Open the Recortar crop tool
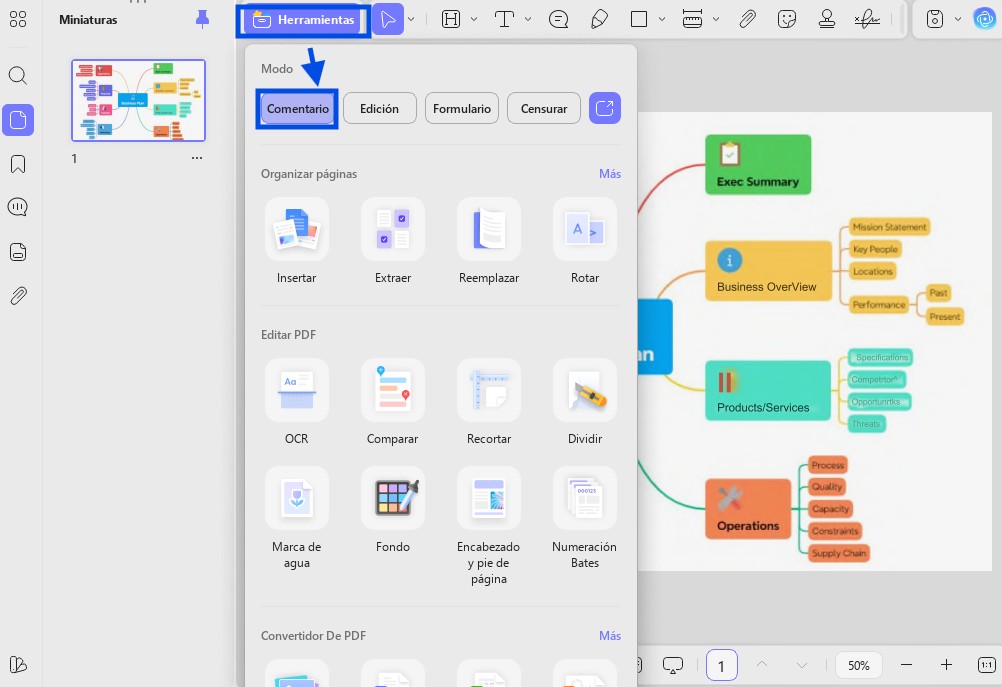This screenshot has height=687, width=1002. [489, 390]
